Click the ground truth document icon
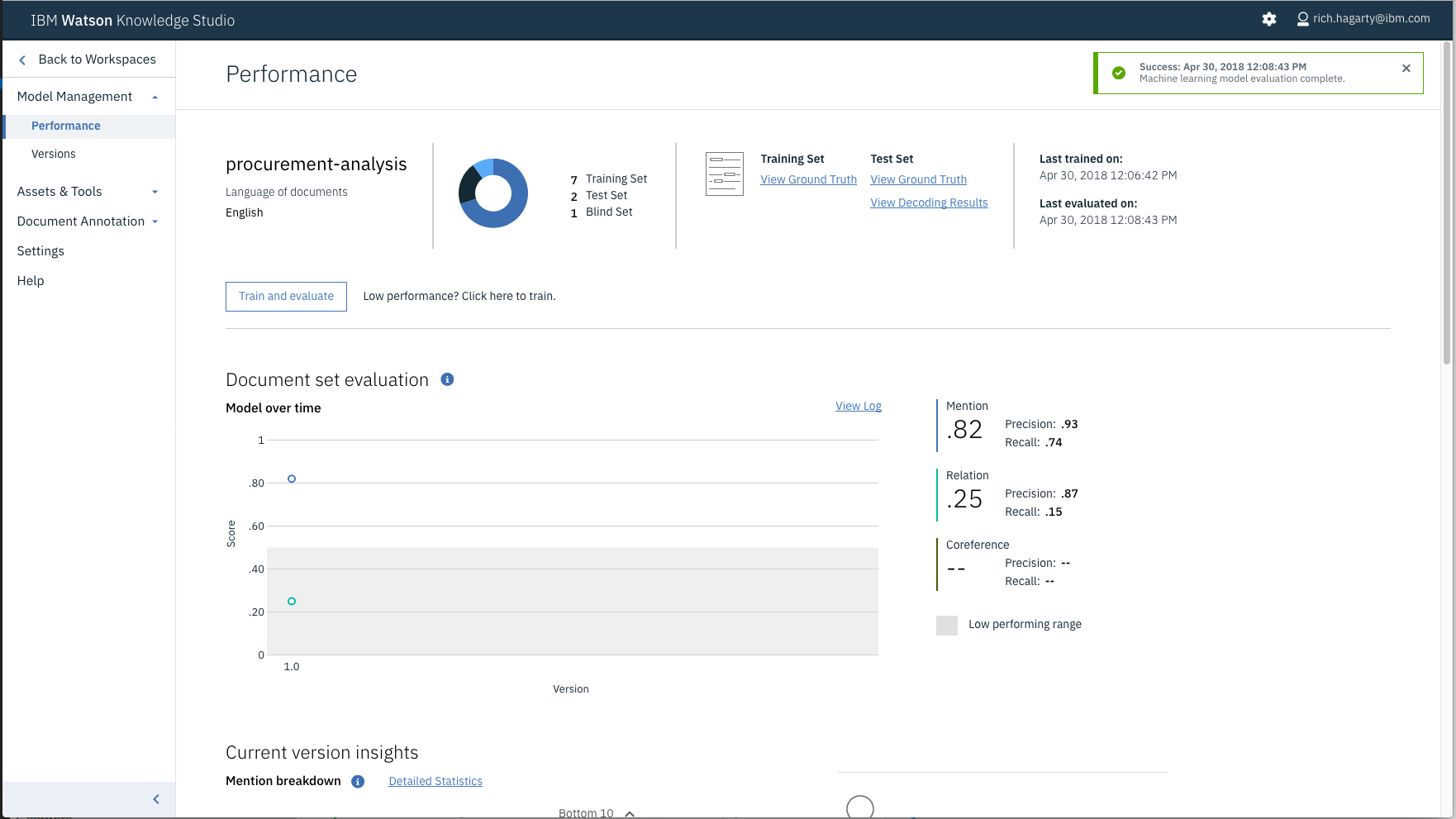Viewport: 1456px width, 819px height. (725, 174)
